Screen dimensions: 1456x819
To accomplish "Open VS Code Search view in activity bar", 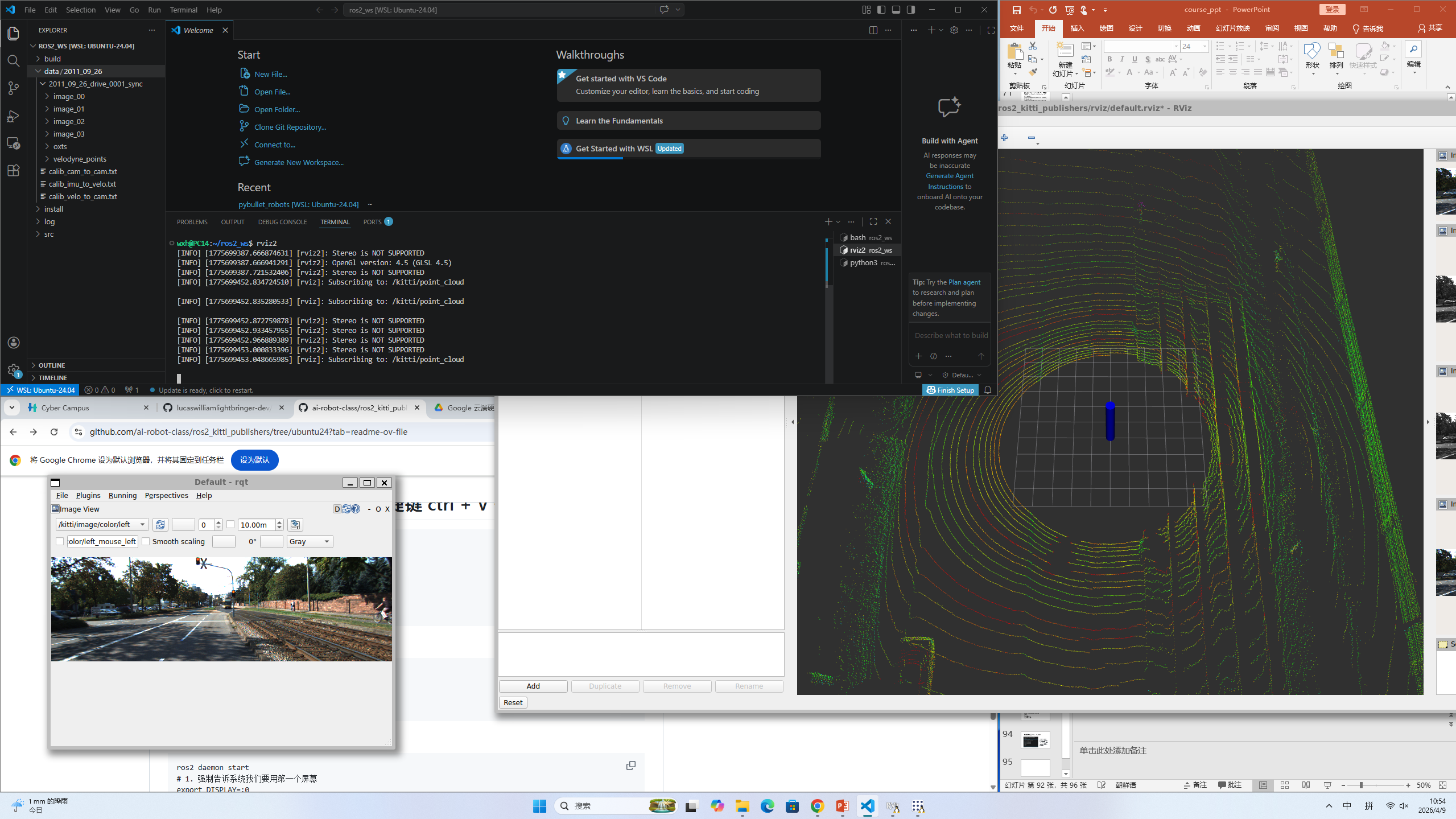I will (14, 61).
